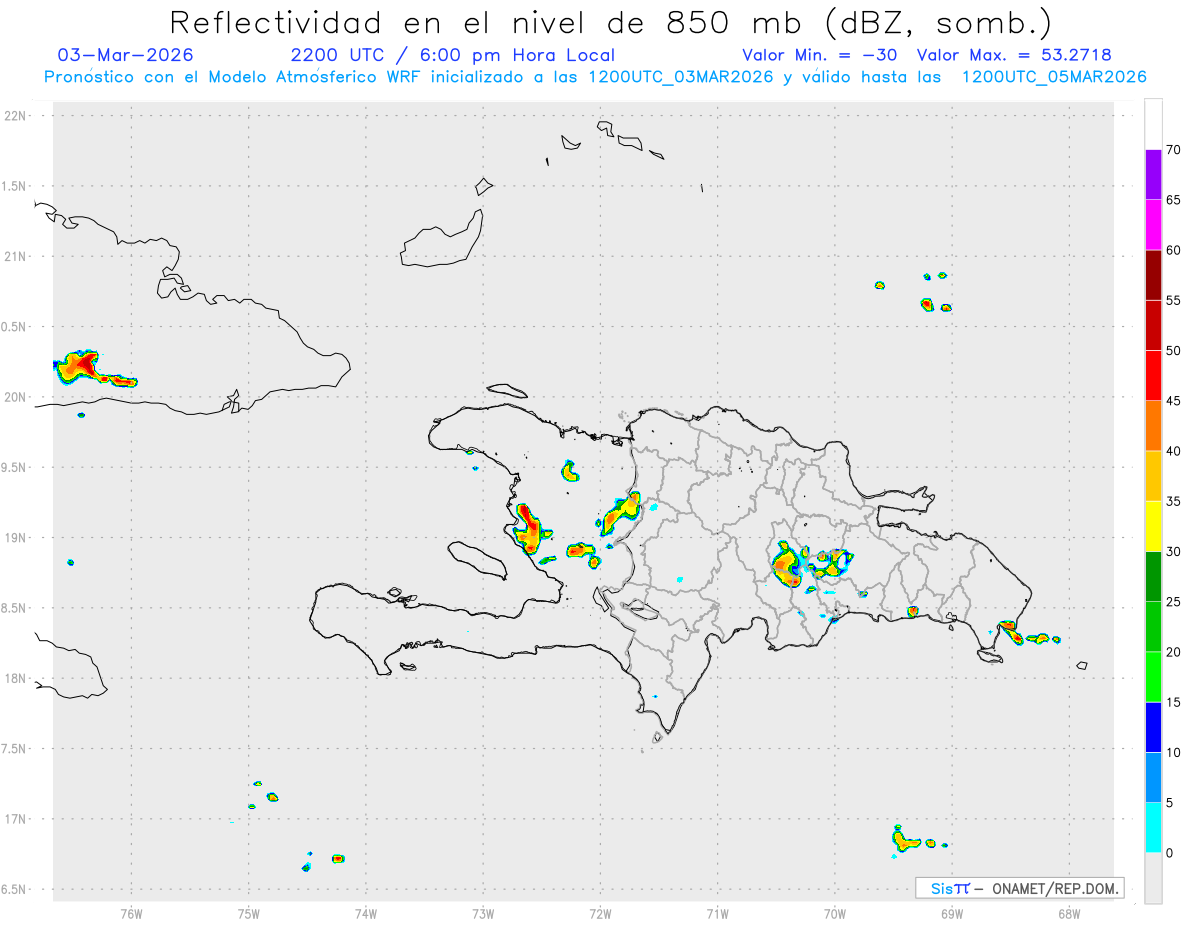Click the cyan 0–5 dBZ colorbar segment

point(1153,828)
